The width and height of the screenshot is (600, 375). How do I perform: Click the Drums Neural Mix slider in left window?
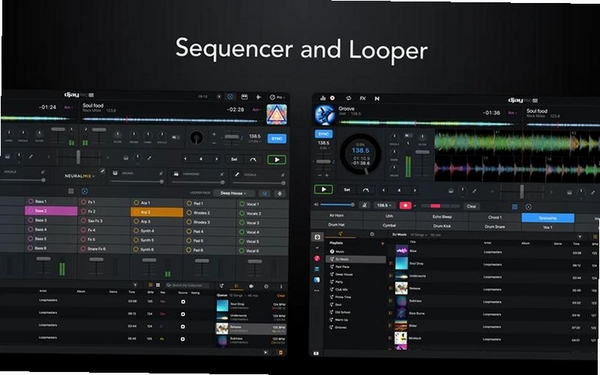point(137,182)
